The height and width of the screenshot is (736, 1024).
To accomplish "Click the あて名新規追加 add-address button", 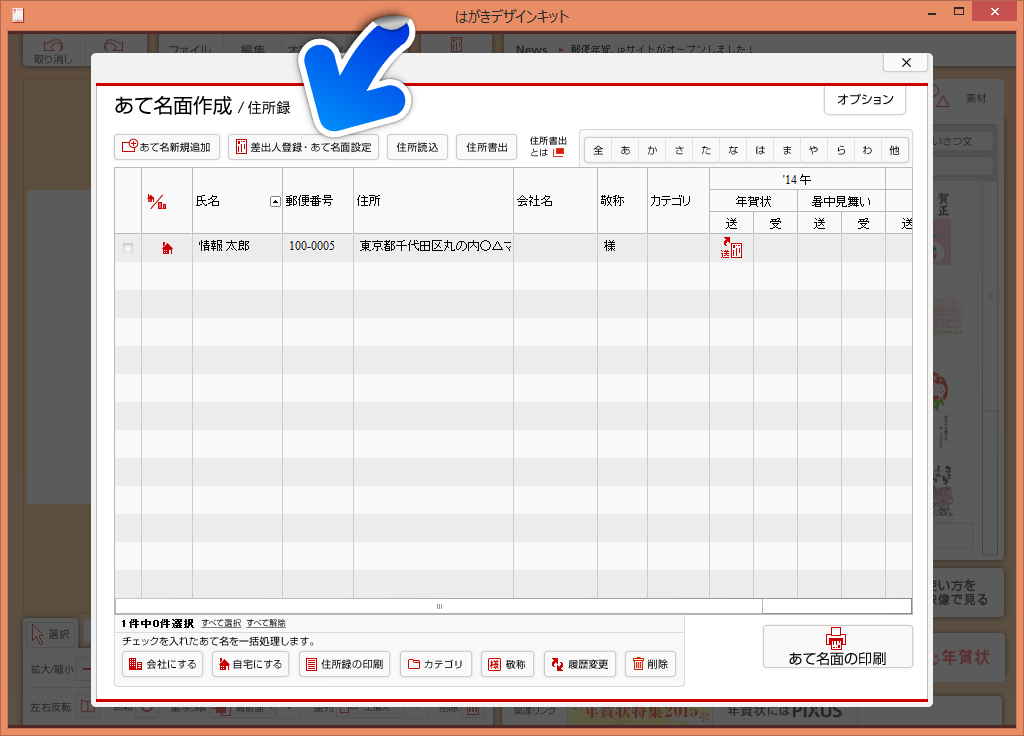I will [x=167, y=147].
